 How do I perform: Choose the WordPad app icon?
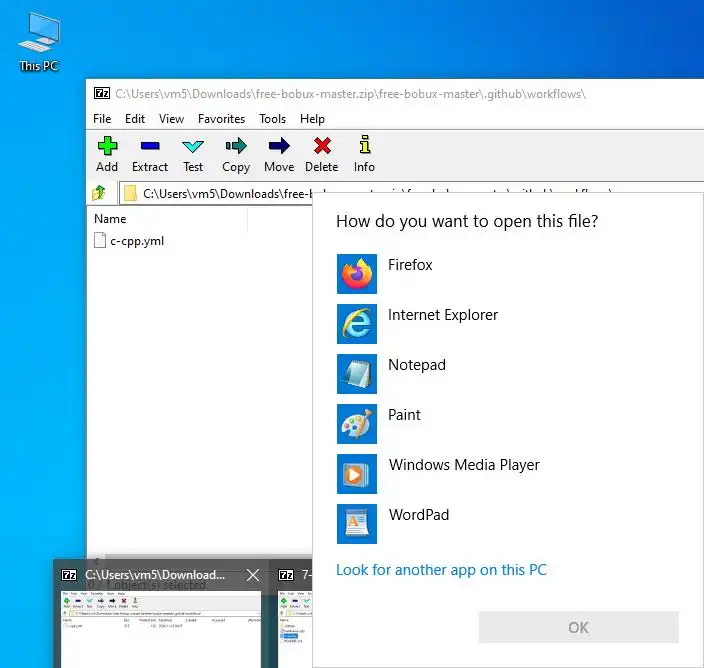[x=356, y=523]
